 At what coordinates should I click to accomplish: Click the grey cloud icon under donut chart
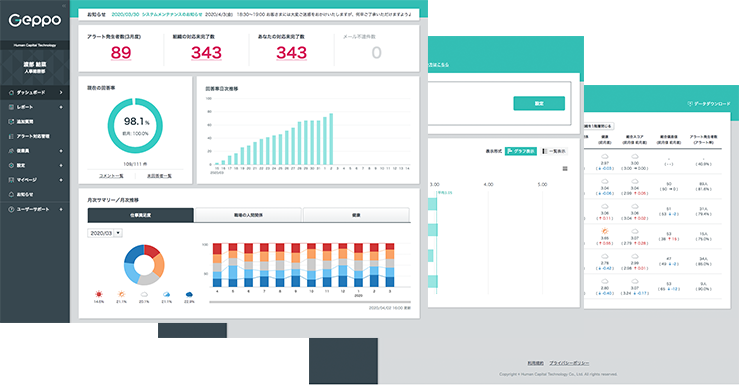[144, 294]
